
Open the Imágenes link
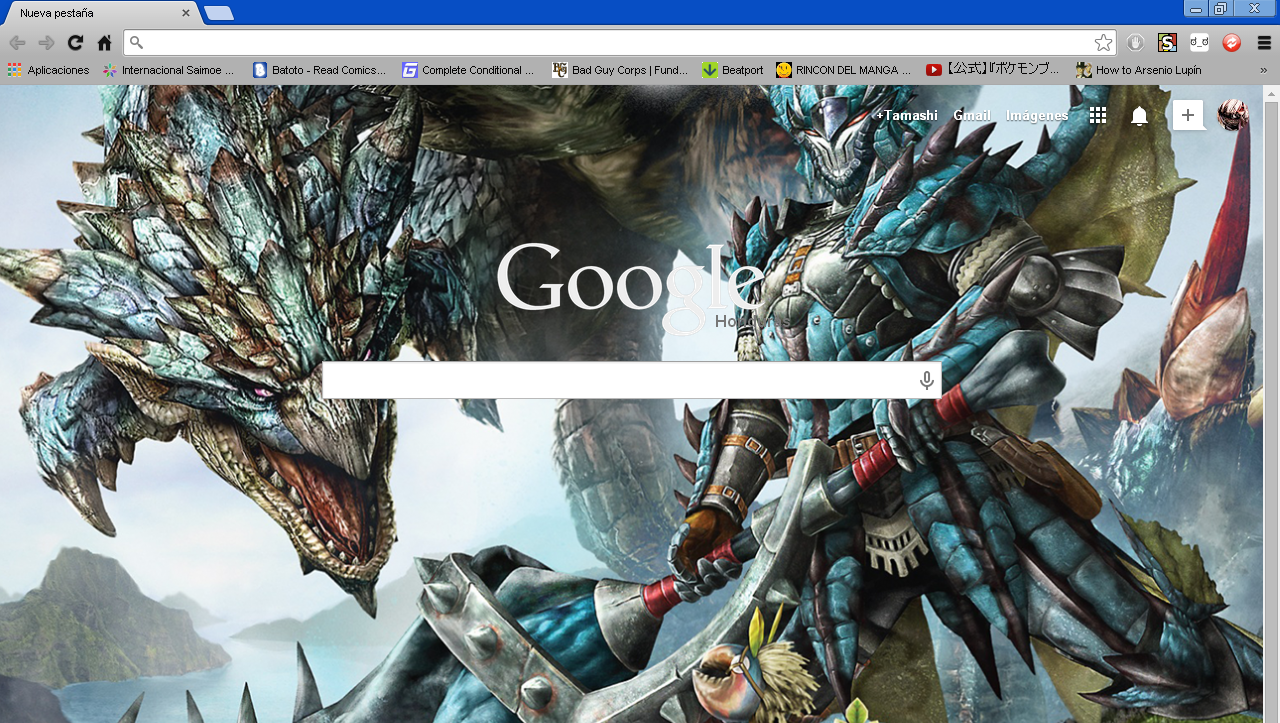point(1037,115)
